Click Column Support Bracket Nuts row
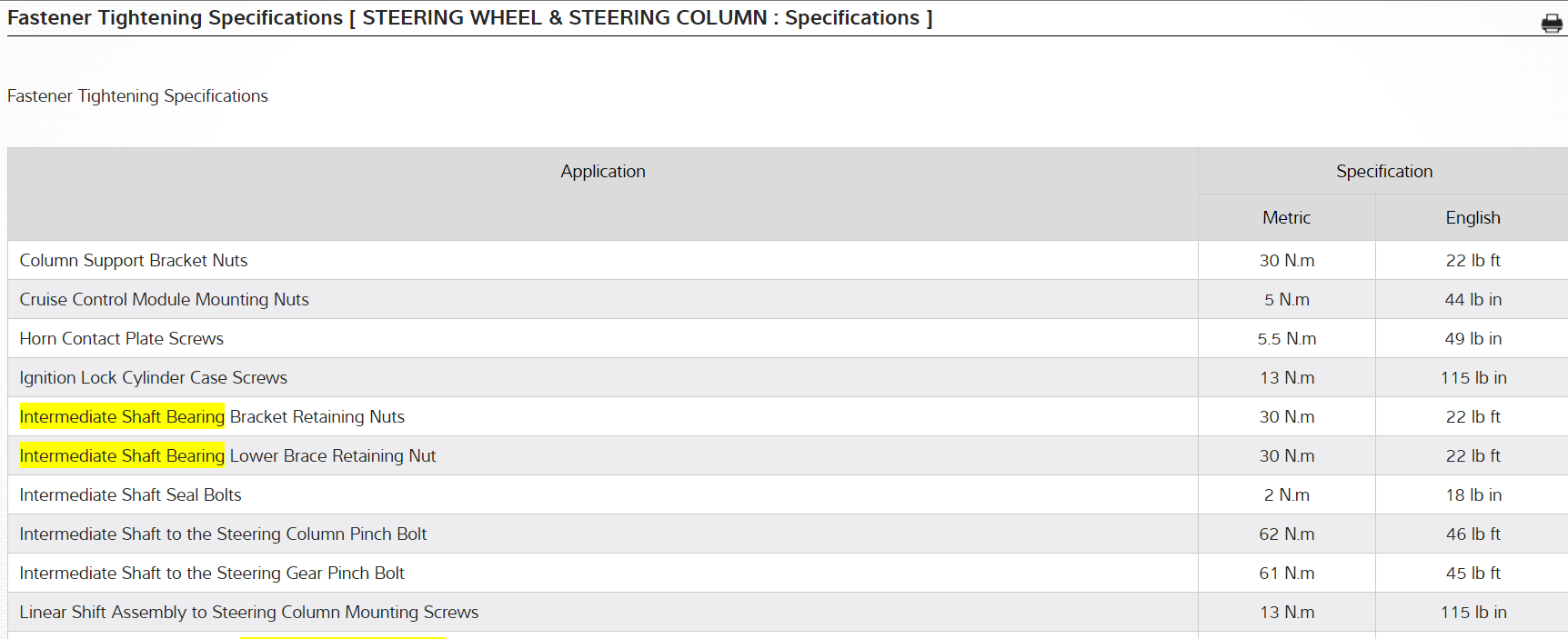The width and height of the screenshot is (1568, 639). coord(134,261)
